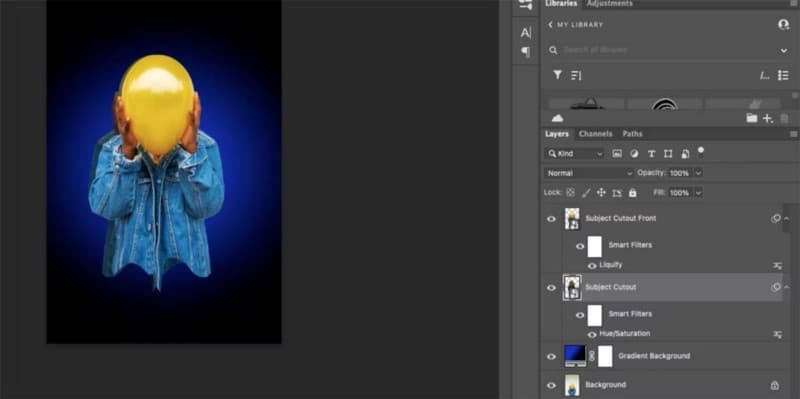Open the Character panel icon
The width and height of the screenshot is (800, 399).
526,33
